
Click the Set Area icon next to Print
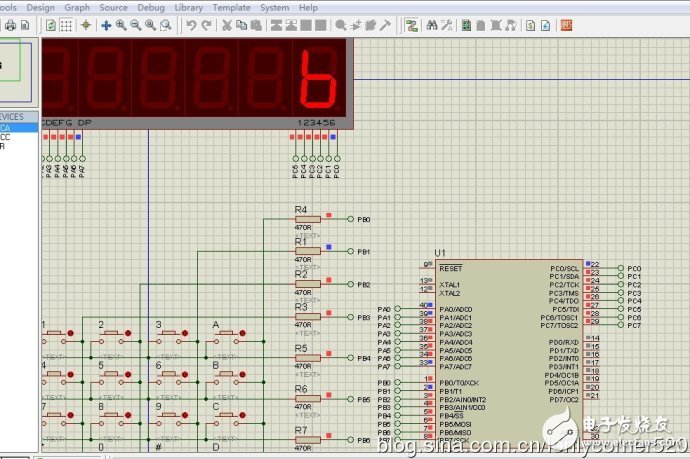point(26,26)
